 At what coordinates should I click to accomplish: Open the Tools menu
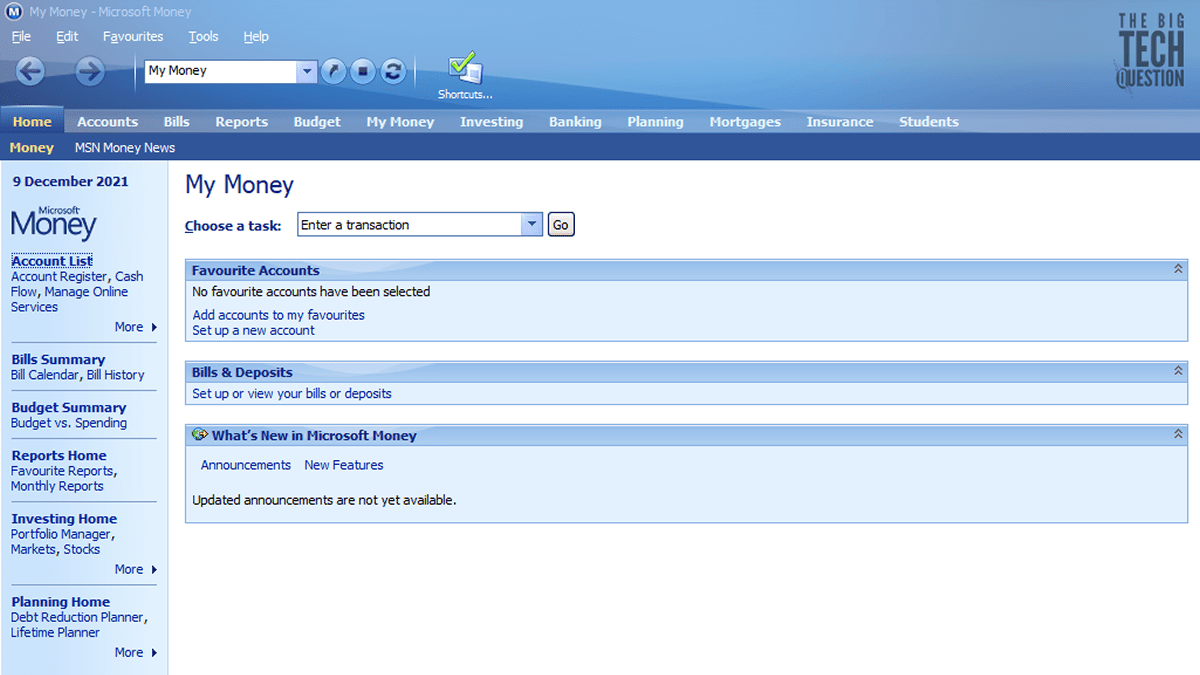click(203, 36)
